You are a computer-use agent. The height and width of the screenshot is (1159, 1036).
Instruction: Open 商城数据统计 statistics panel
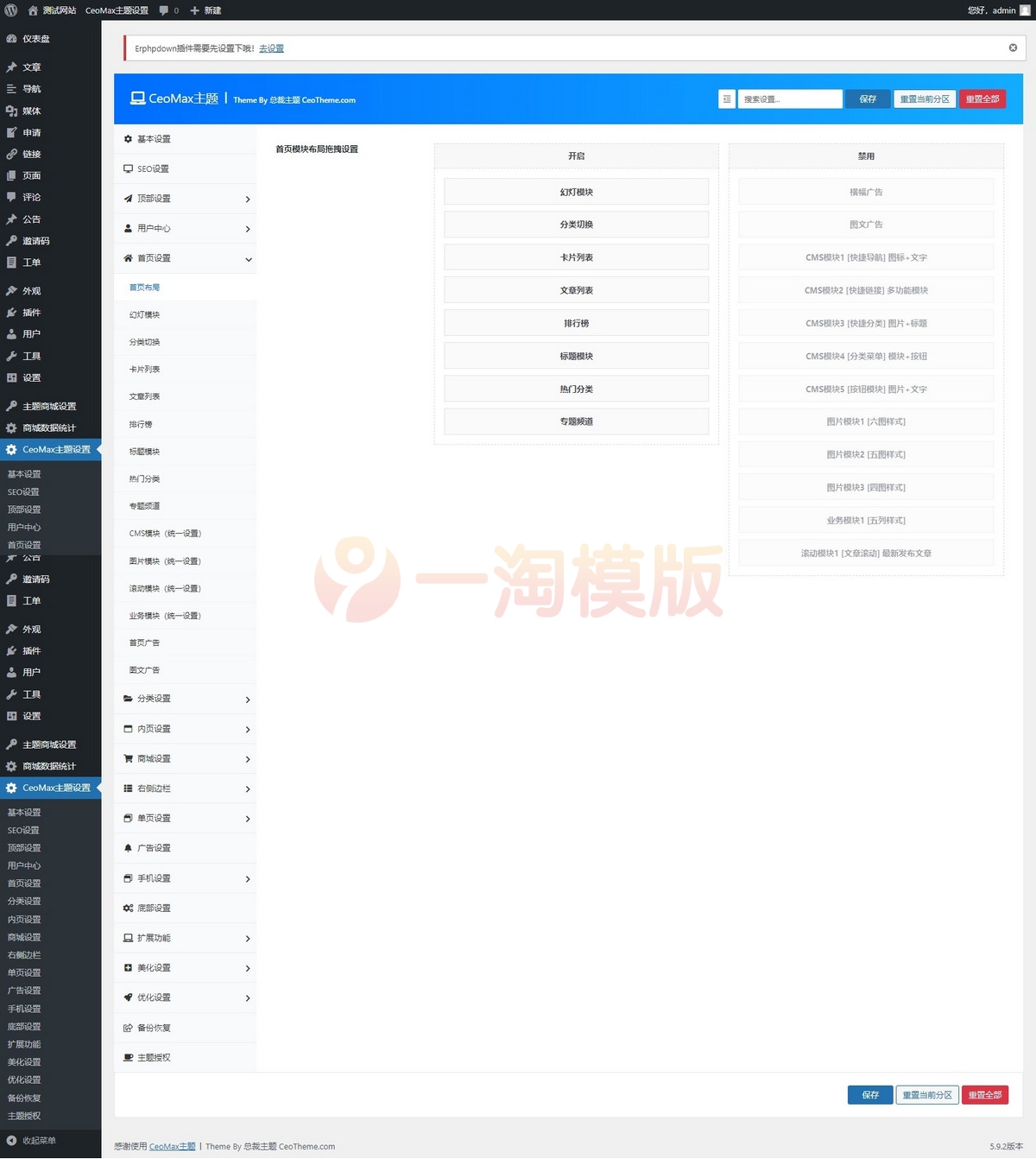point(49,427)
